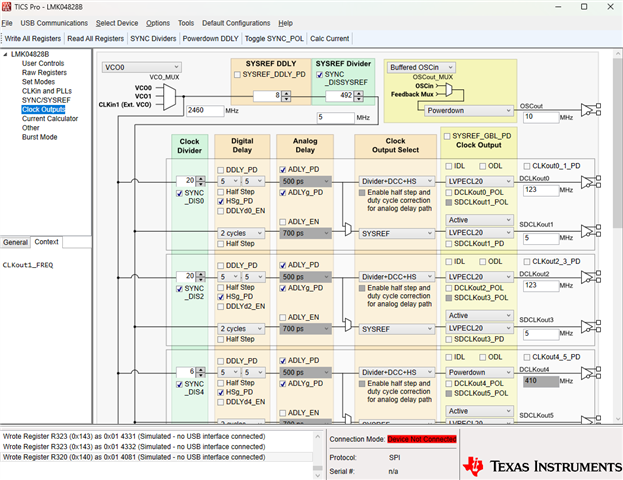
Task: Click the Texas Instruments logo
Action: [542, 466]
